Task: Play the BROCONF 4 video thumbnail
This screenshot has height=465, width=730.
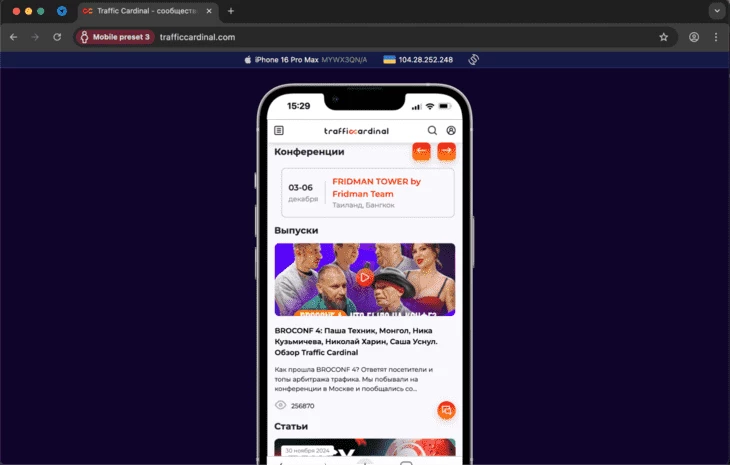Action: [x=365, y=278]
